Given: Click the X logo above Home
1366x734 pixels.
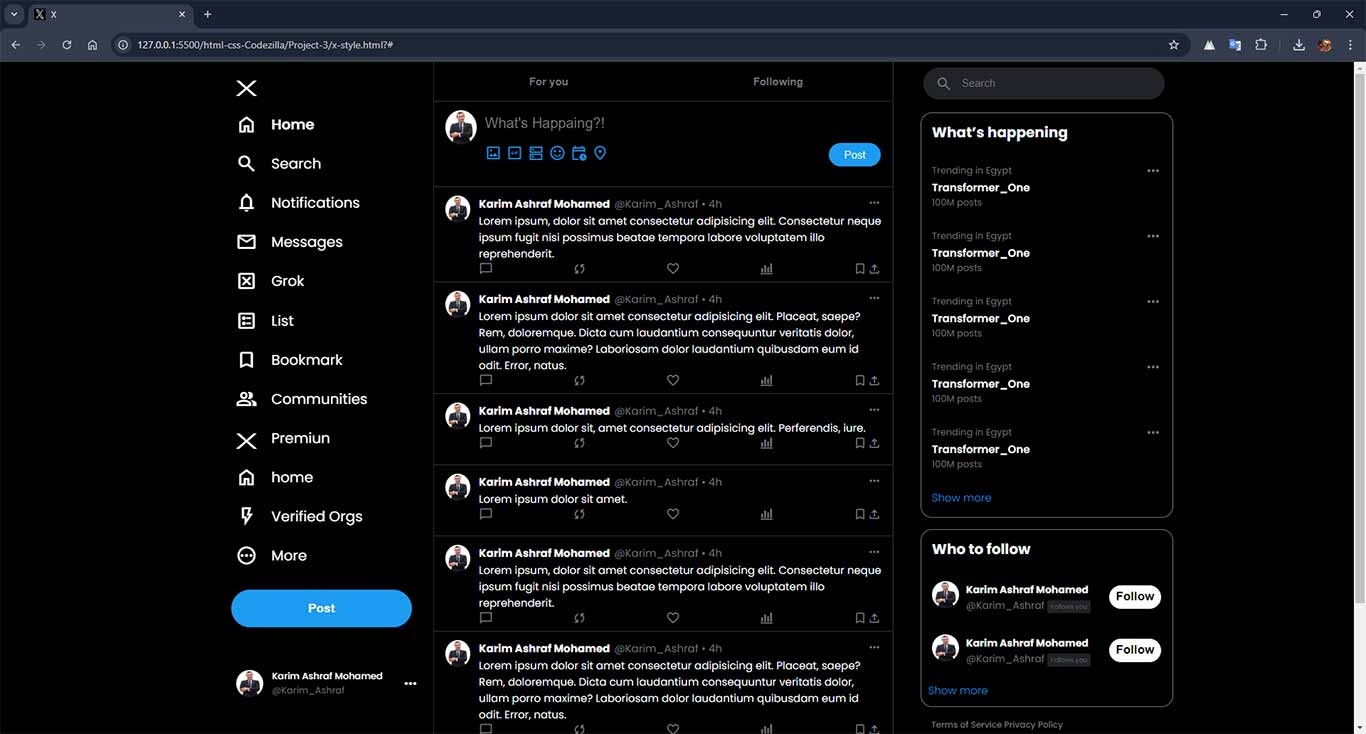Looking at the screenshot, I should pos(246,88).
